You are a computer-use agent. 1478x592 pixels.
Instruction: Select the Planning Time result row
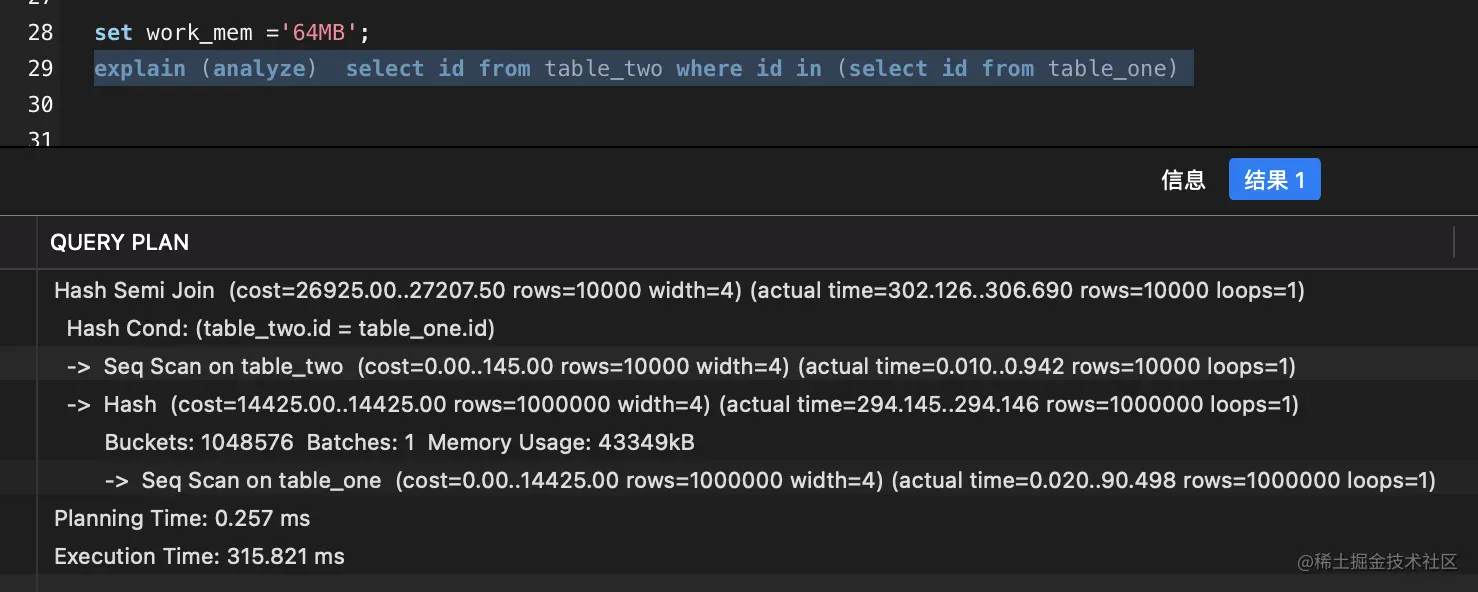[182, 519]
